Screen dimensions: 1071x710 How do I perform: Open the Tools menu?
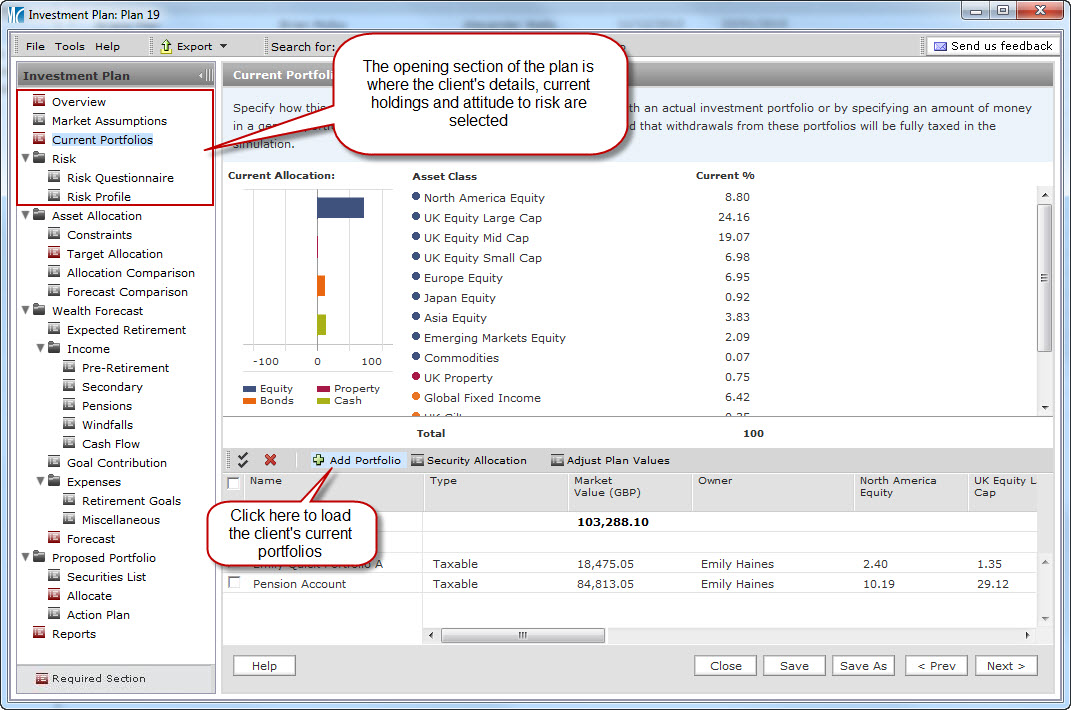70,46
